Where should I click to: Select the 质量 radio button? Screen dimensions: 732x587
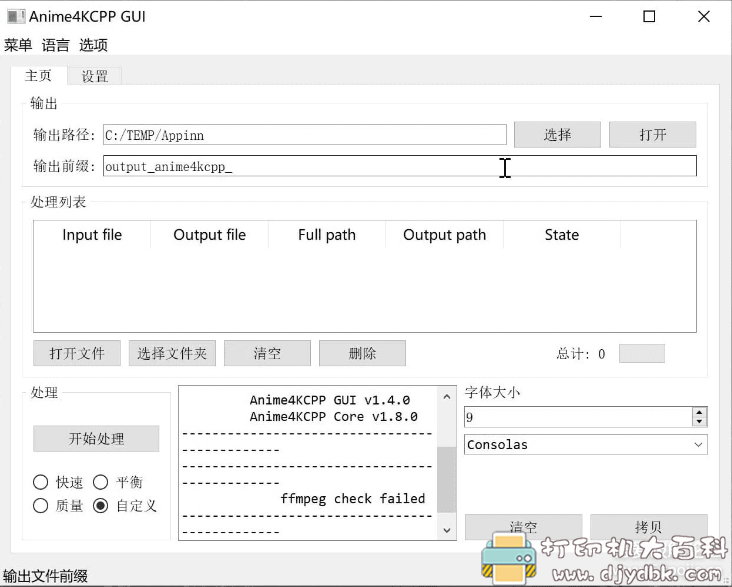[58, 506]
